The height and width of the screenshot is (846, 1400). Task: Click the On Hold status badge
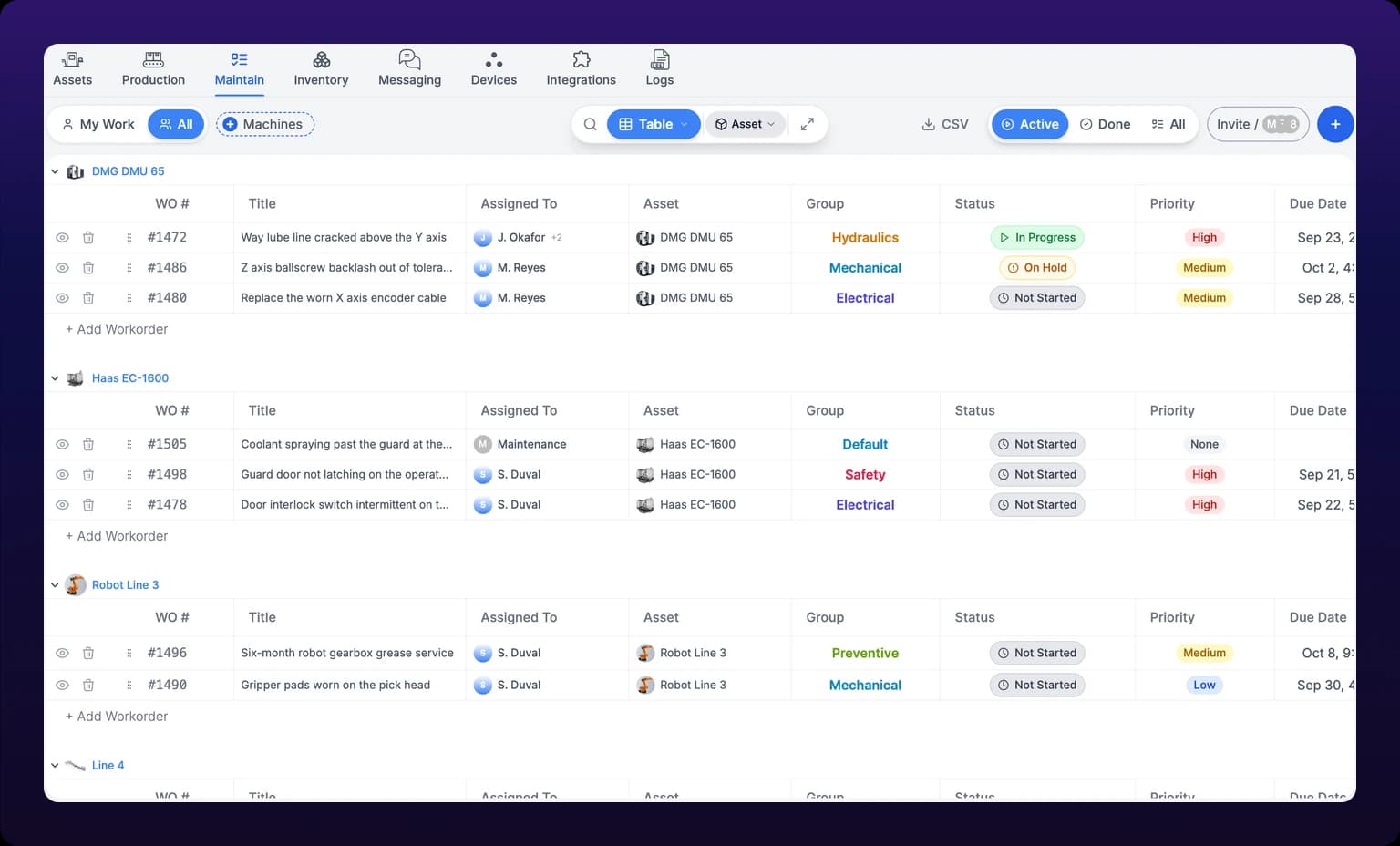tap(1037, 267)
